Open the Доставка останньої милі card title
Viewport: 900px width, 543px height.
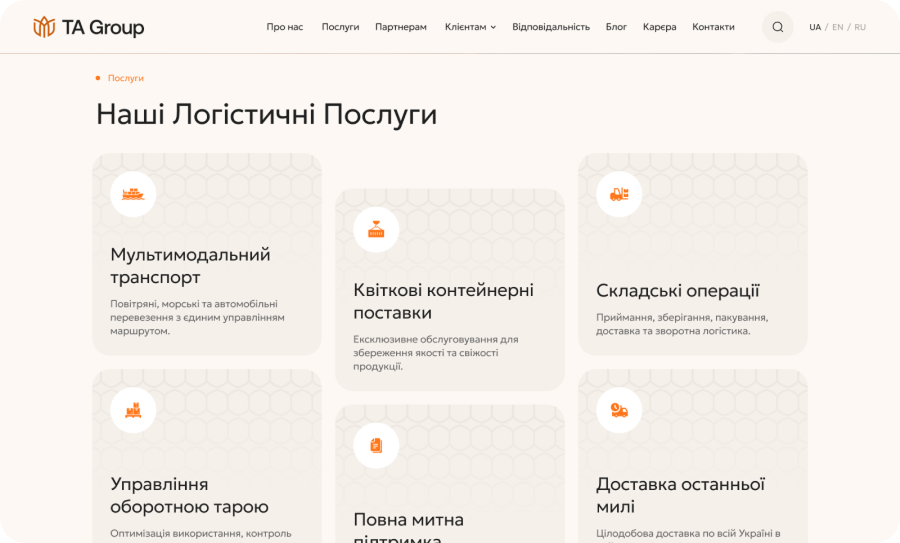pos(680,495)
